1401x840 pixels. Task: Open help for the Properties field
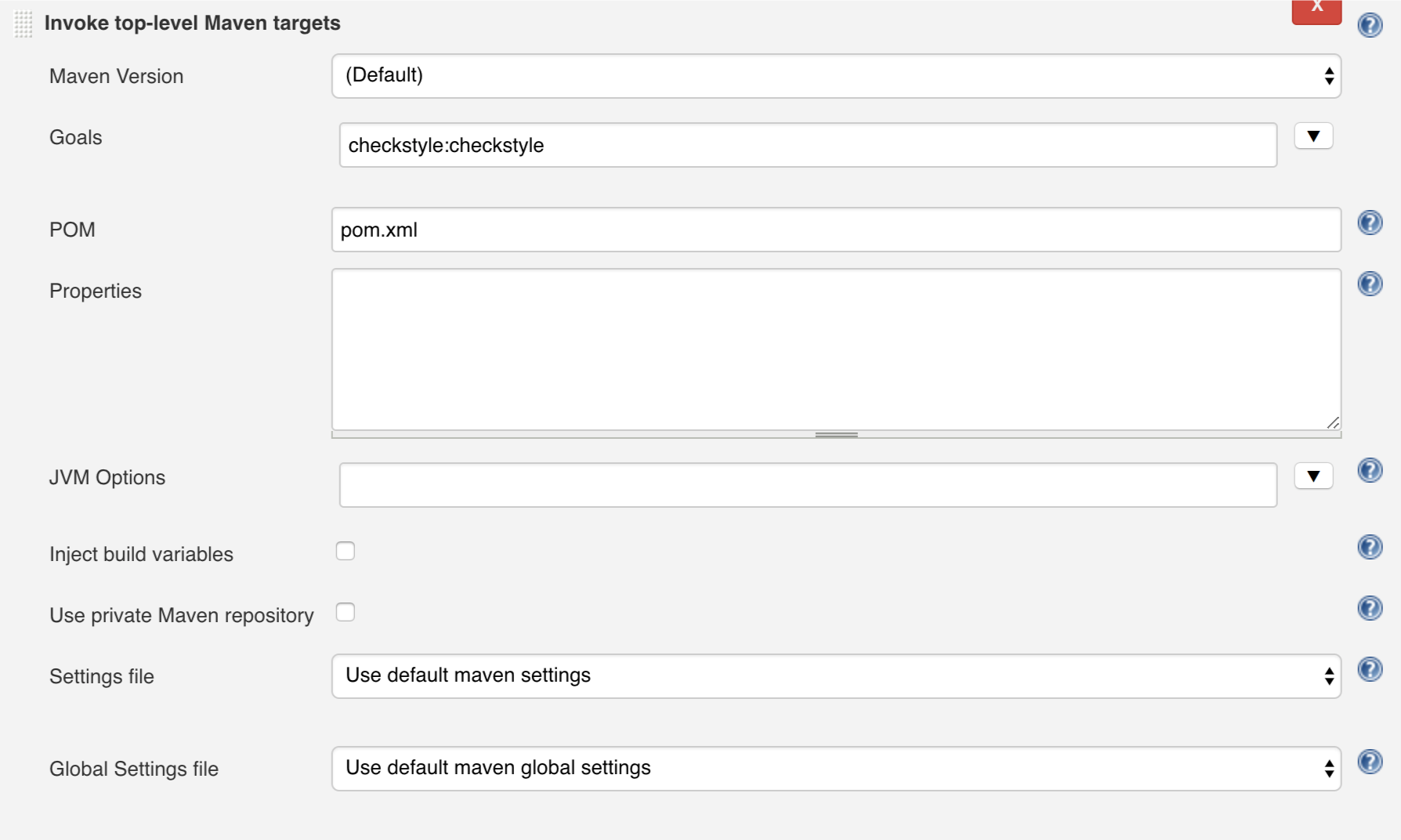coord(1370,283)
